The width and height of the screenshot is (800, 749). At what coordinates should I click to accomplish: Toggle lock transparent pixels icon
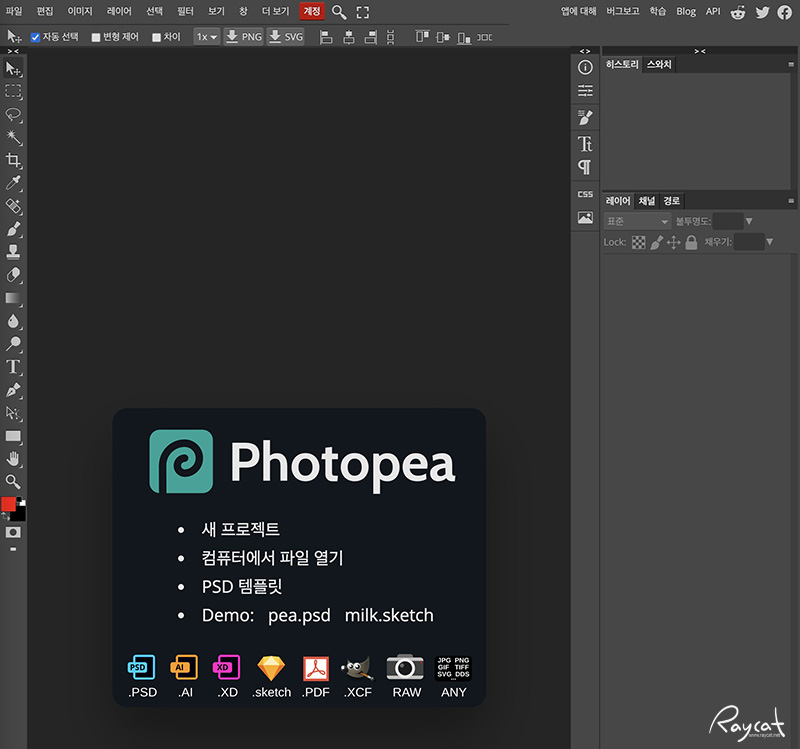pyautogui.click(x=638, y=242)
